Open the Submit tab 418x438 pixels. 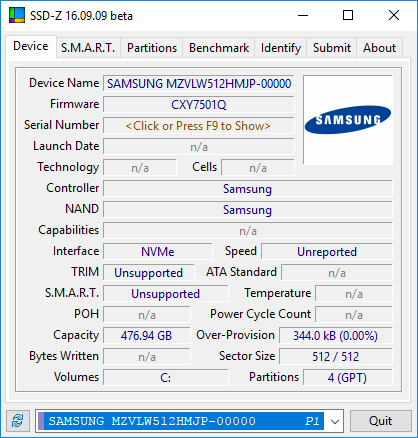point(332,48)
